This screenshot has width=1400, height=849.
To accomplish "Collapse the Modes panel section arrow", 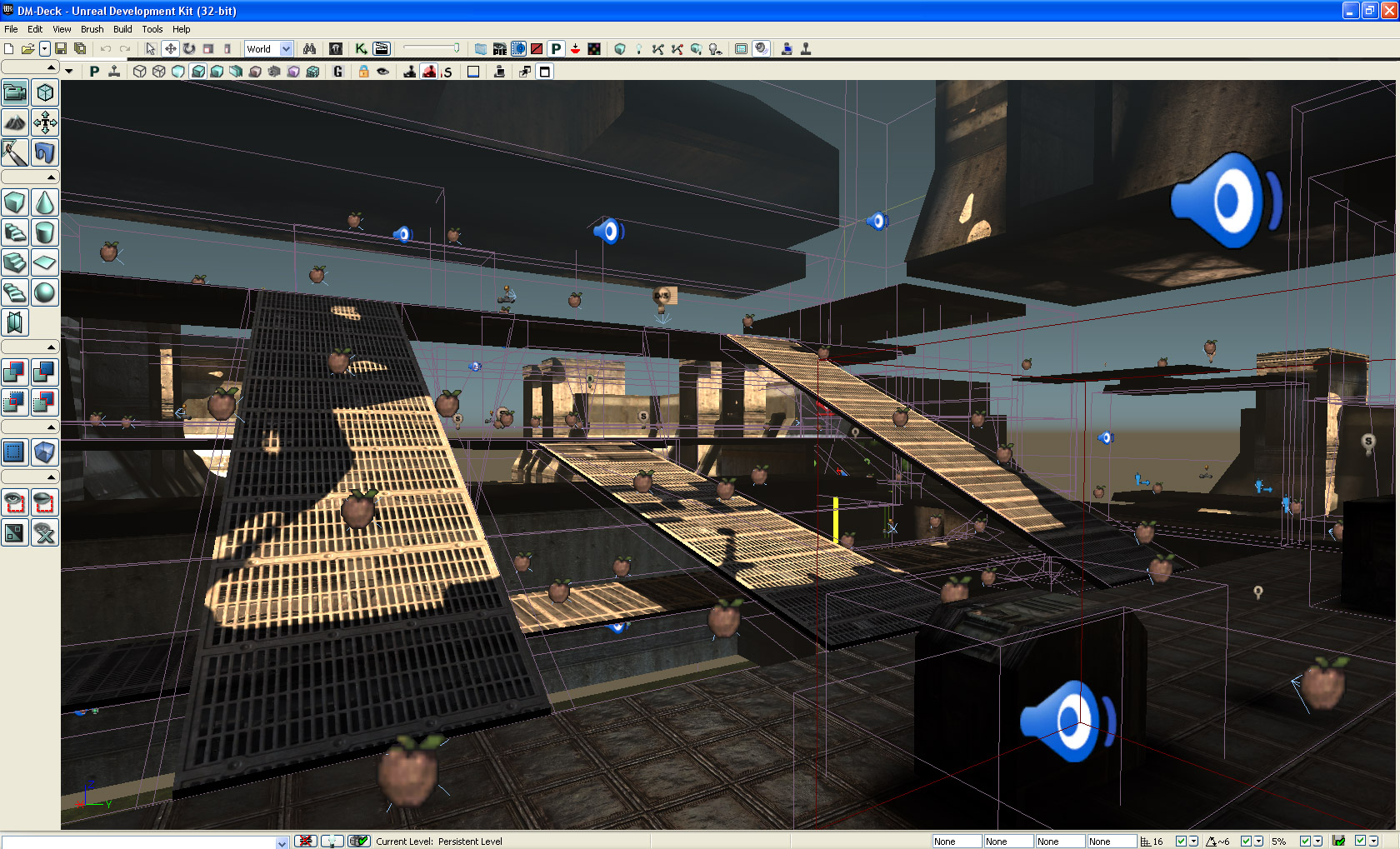I will pos(51,67).
